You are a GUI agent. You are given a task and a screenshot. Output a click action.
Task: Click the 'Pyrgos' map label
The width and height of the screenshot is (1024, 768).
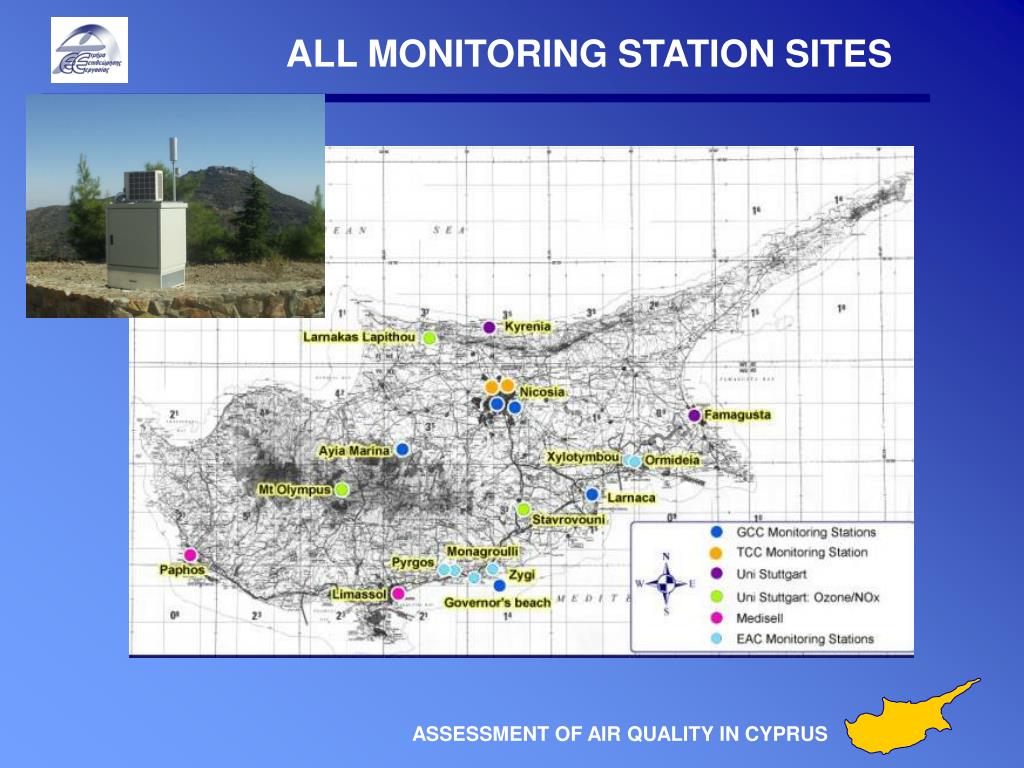coord(413,562)
